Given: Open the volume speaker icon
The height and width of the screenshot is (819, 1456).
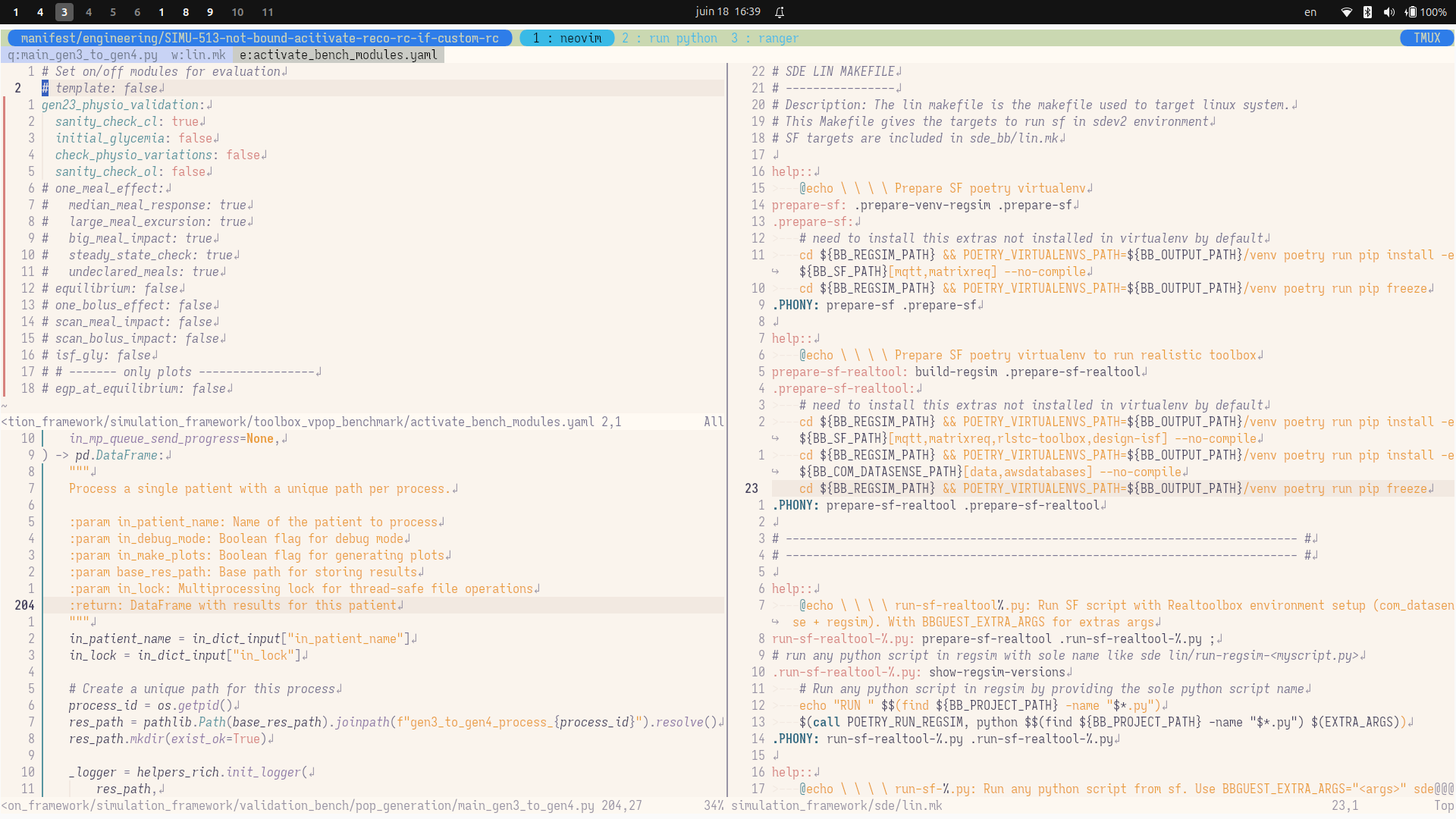Looking at the screenshot, I should point(1389,12).
